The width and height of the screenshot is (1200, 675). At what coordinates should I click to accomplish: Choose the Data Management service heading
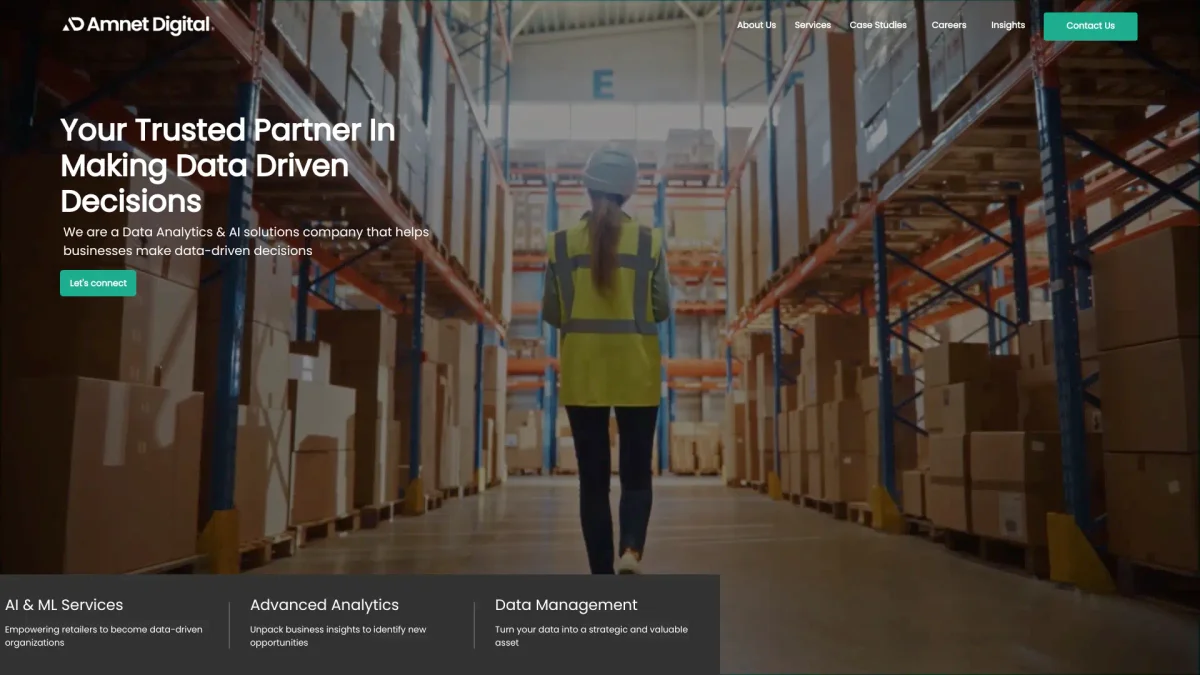tap(566, 605)
